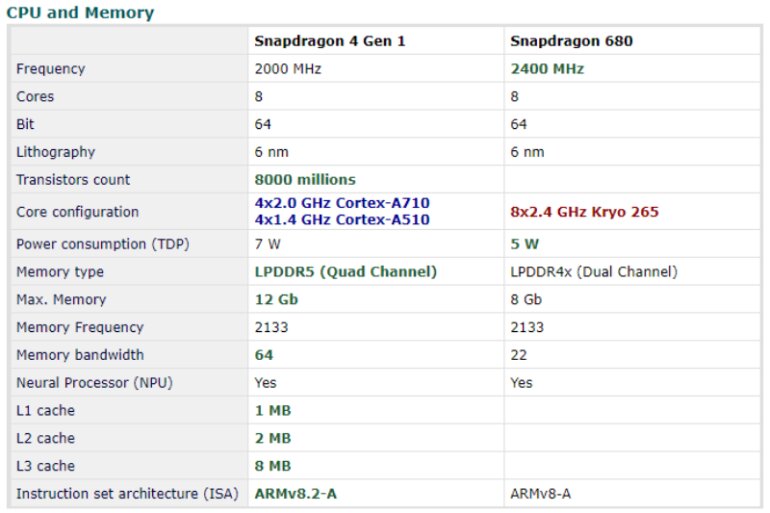This screenshot has width=770, height=513.
Task: Click the Neural Processor (NPU) label
Action: (94, 383)
